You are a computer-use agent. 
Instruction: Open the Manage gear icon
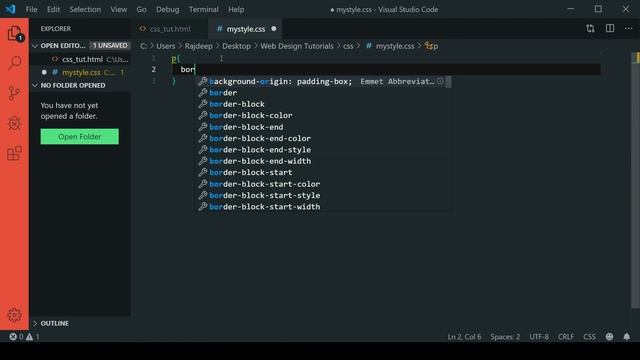pos(14,315)
